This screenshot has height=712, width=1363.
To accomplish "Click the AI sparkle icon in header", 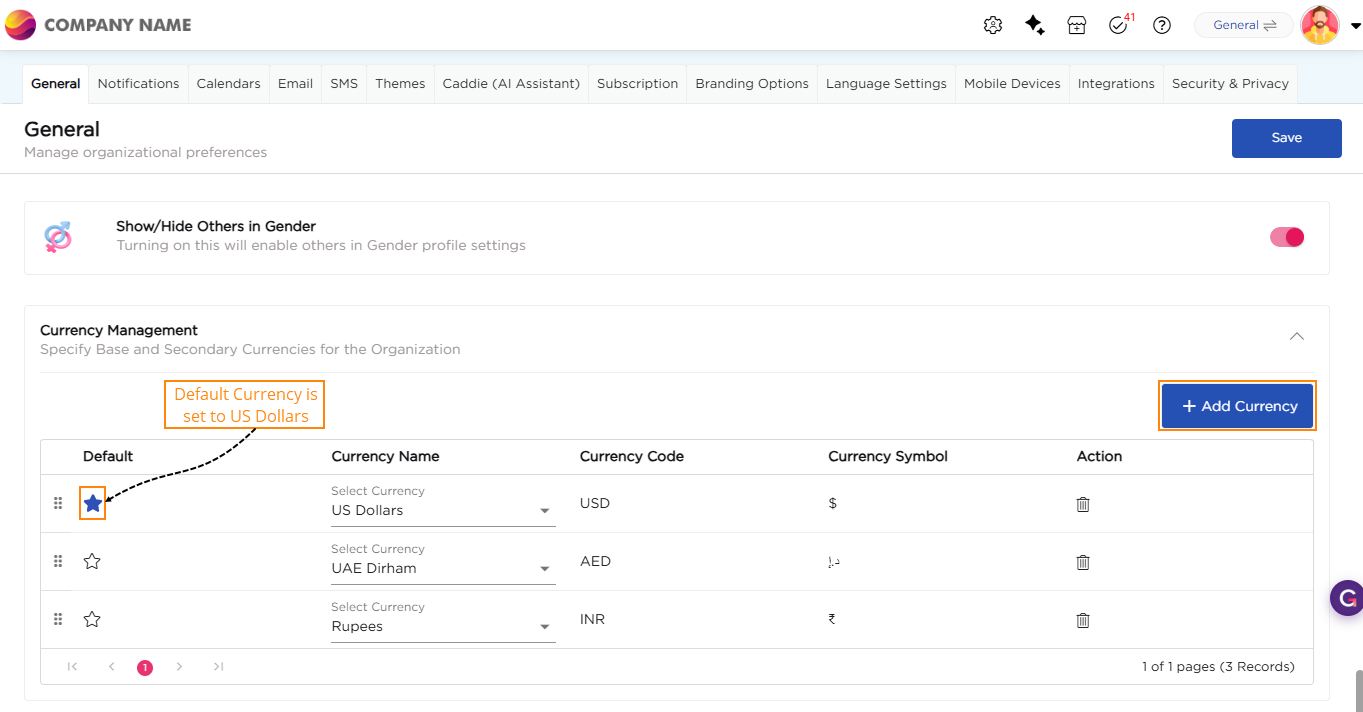I will [1035, 26].
